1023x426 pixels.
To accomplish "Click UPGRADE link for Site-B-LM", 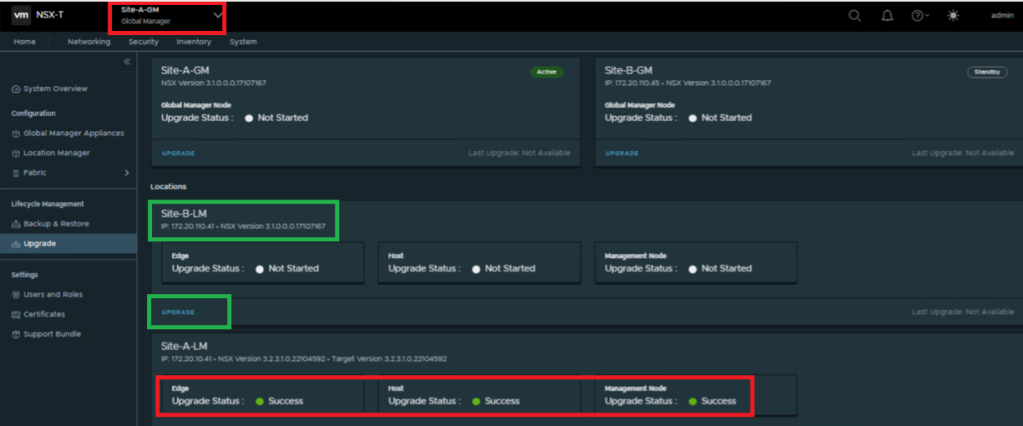I will pos(178,313).
